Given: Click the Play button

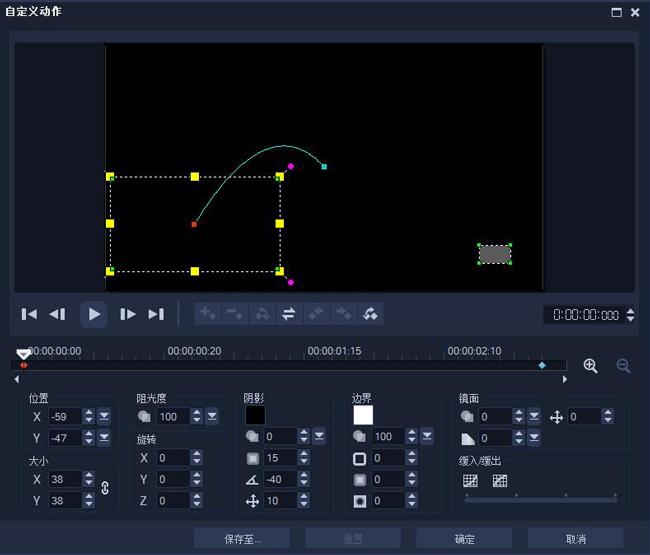Looking at the screenshot, I should (94, 314).
